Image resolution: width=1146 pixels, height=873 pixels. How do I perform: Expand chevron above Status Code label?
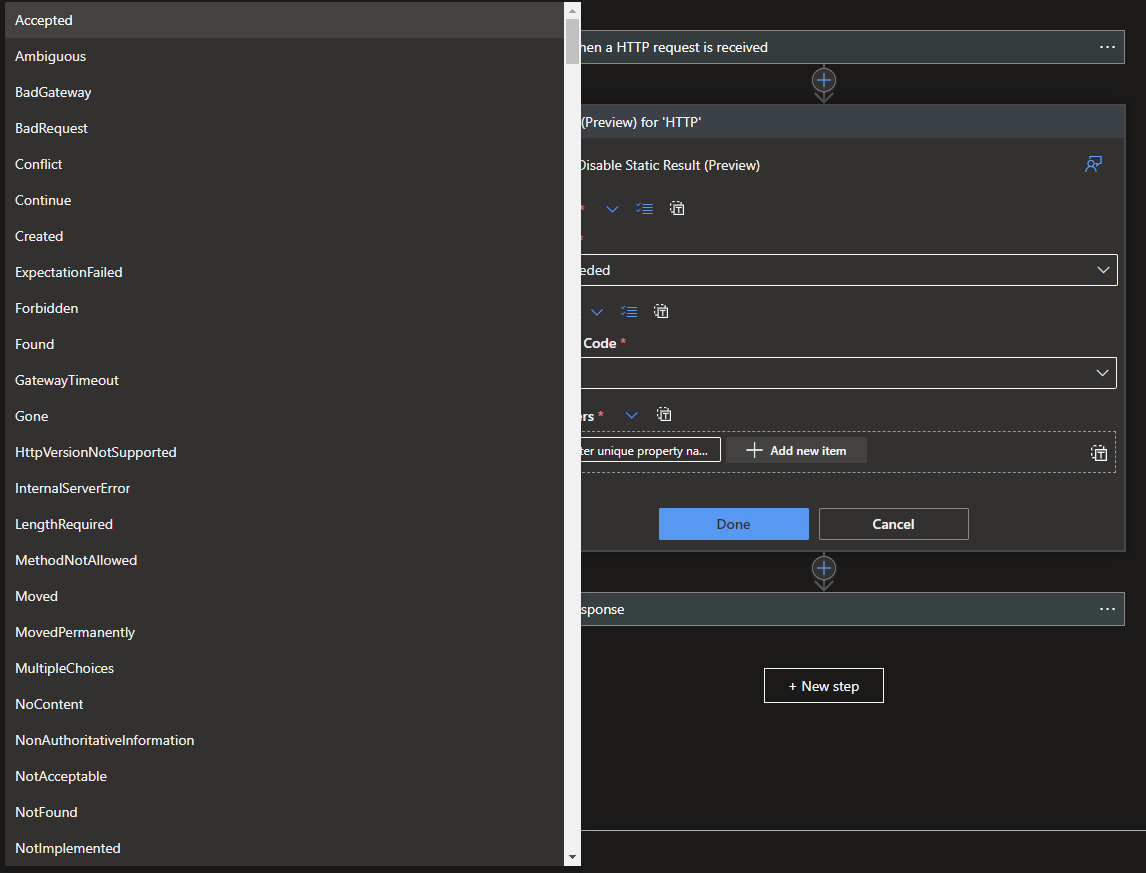(x=597, y=312)
